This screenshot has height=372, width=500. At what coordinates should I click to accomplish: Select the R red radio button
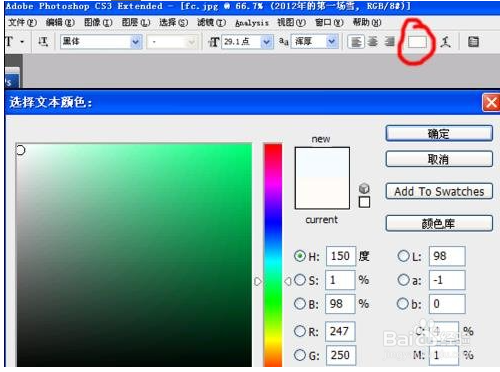tap(300, 331)
